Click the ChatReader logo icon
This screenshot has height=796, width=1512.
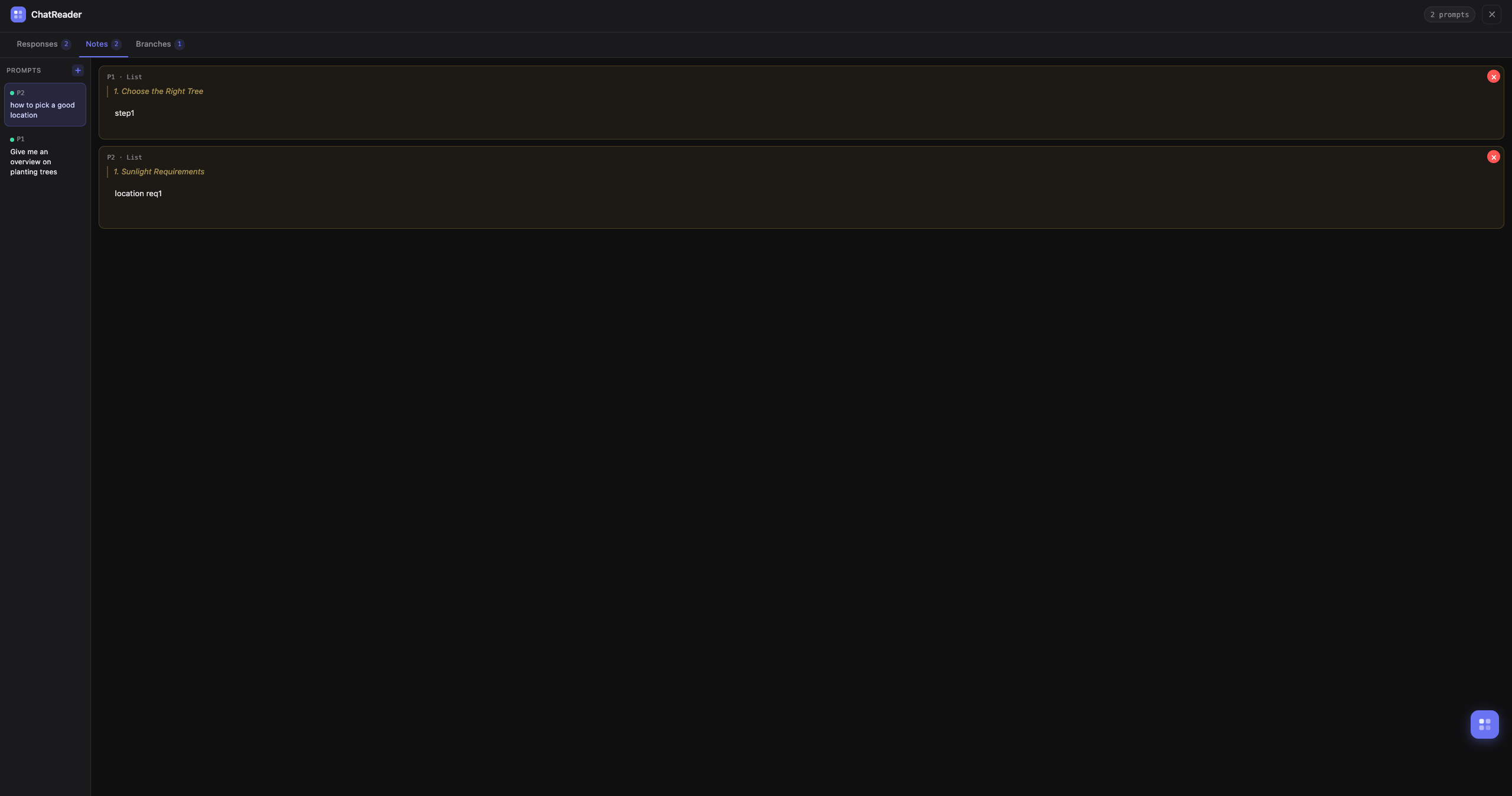tap(18, 14)
